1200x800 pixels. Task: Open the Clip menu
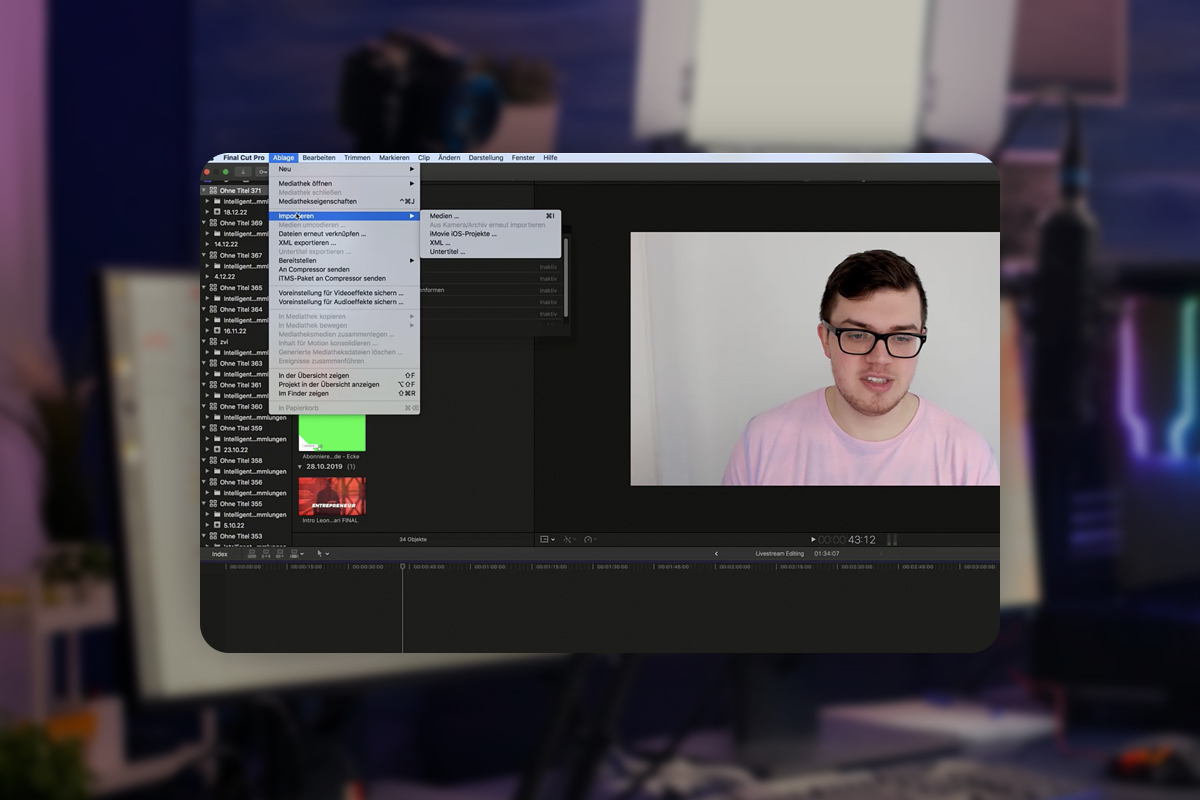pos(424,158)
